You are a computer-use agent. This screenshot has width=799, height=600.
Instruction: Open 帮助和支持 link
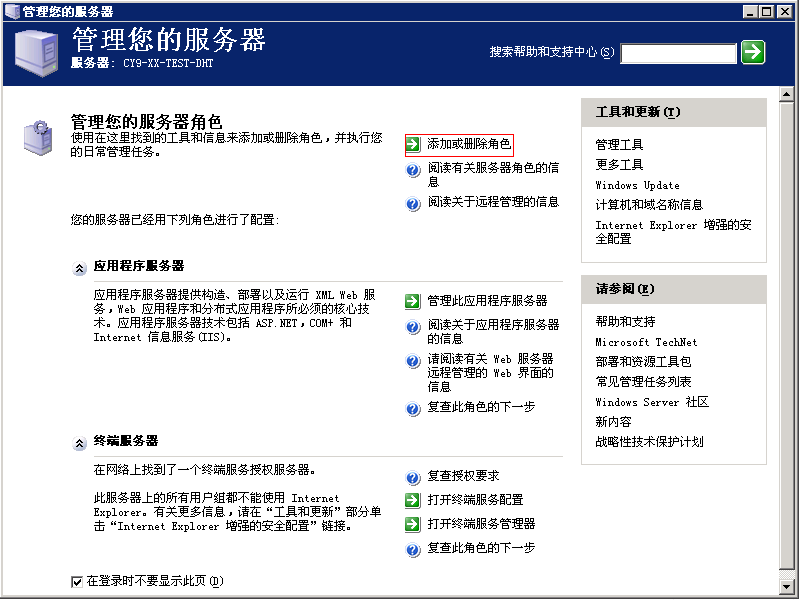pos(625,322)
